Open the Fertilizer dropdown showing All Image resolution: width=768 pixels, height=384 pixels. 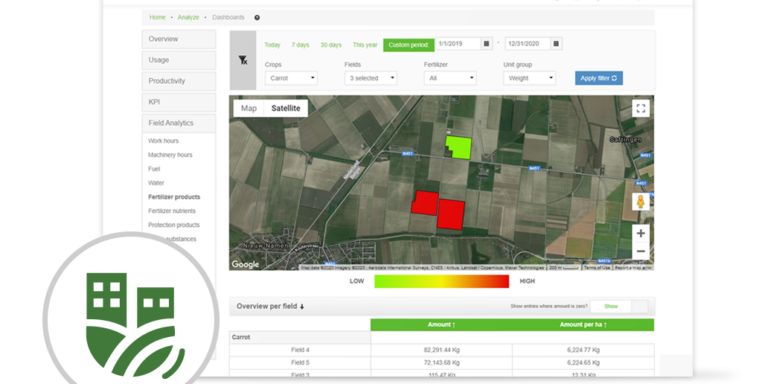pos(450,78)
